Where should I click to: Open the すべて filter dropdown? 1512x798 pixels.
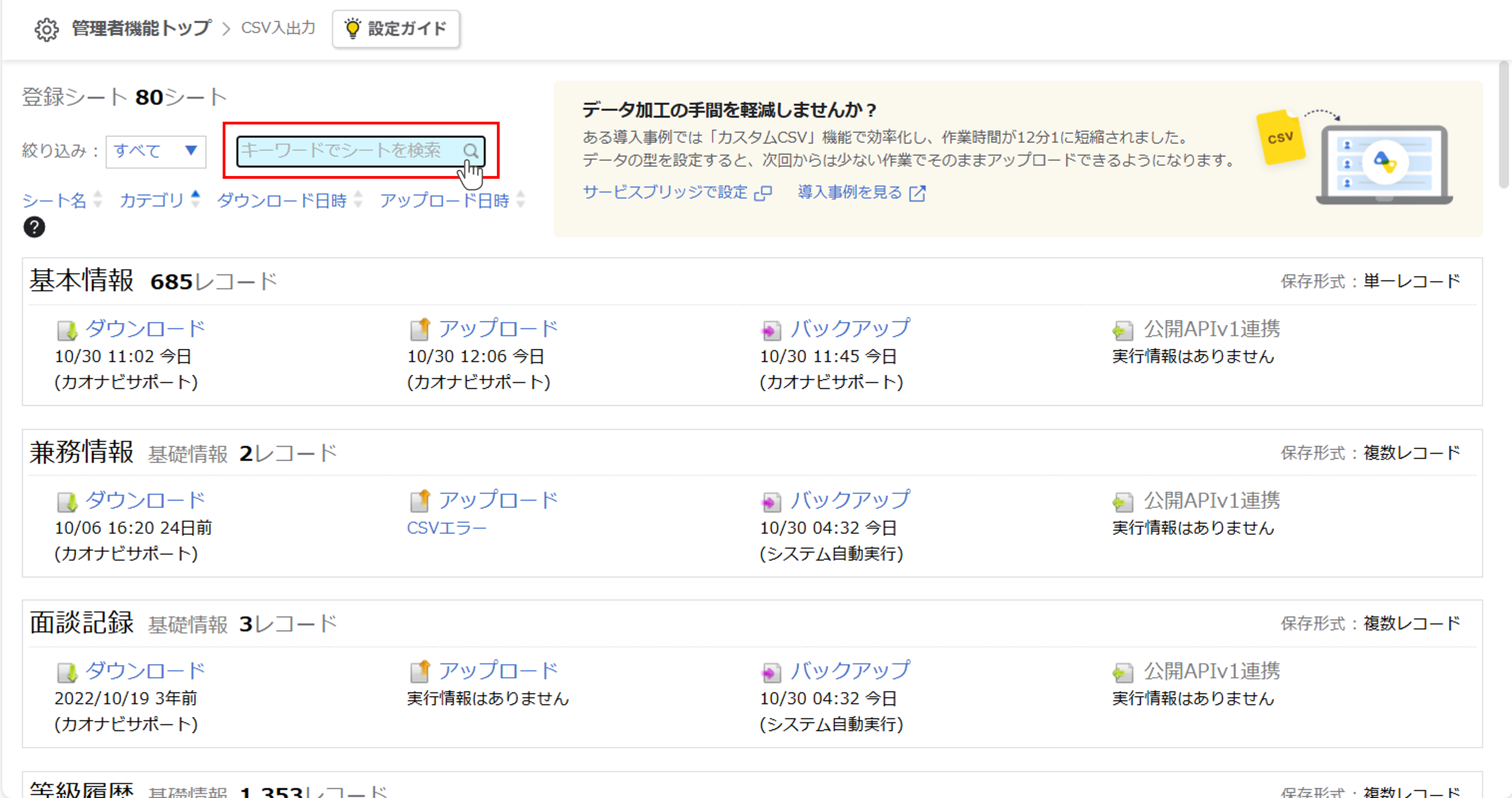(x=155, y=152)
